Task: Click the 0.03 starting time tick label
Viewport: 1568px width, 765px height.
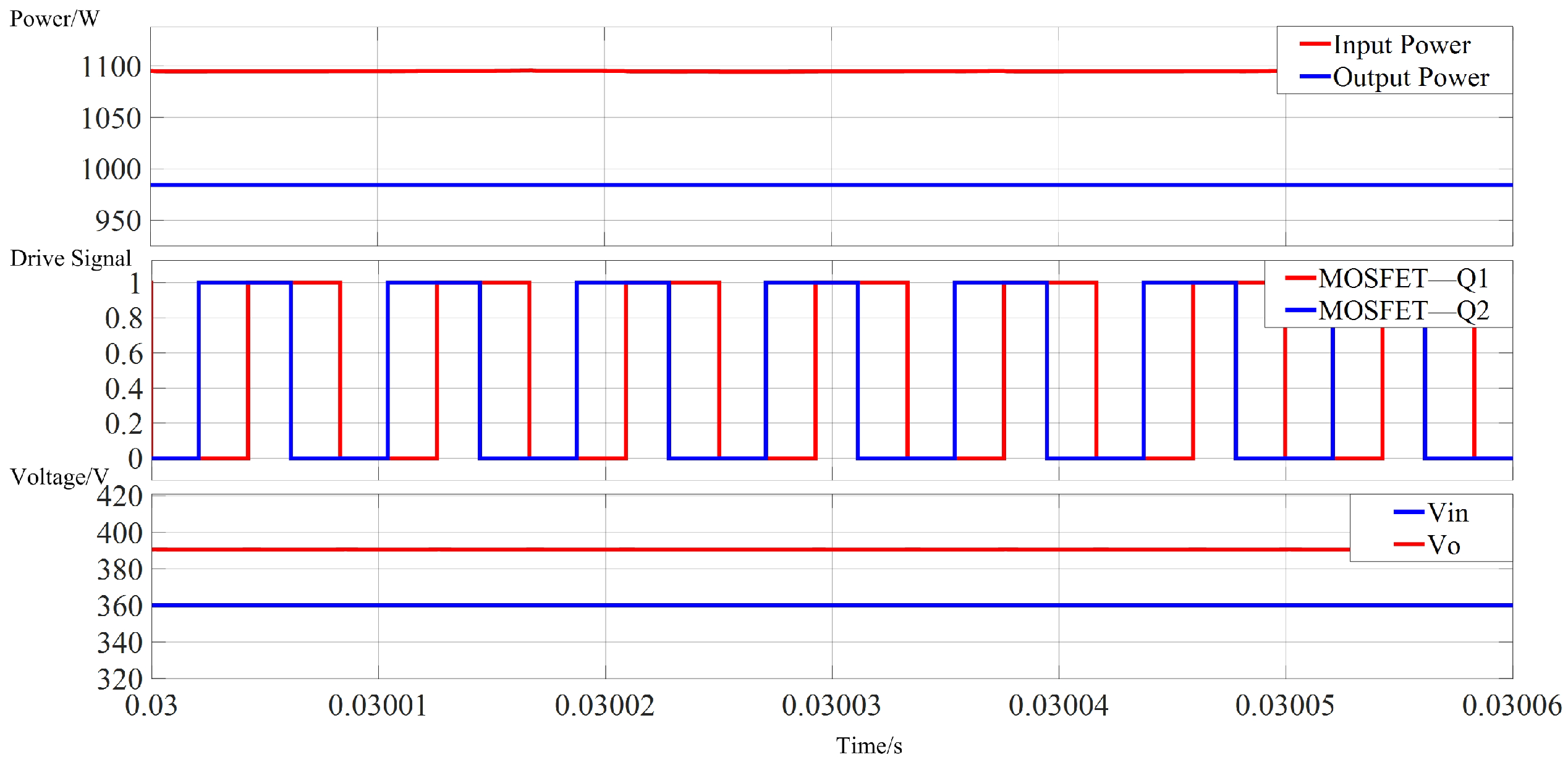Action: point(151,706)
